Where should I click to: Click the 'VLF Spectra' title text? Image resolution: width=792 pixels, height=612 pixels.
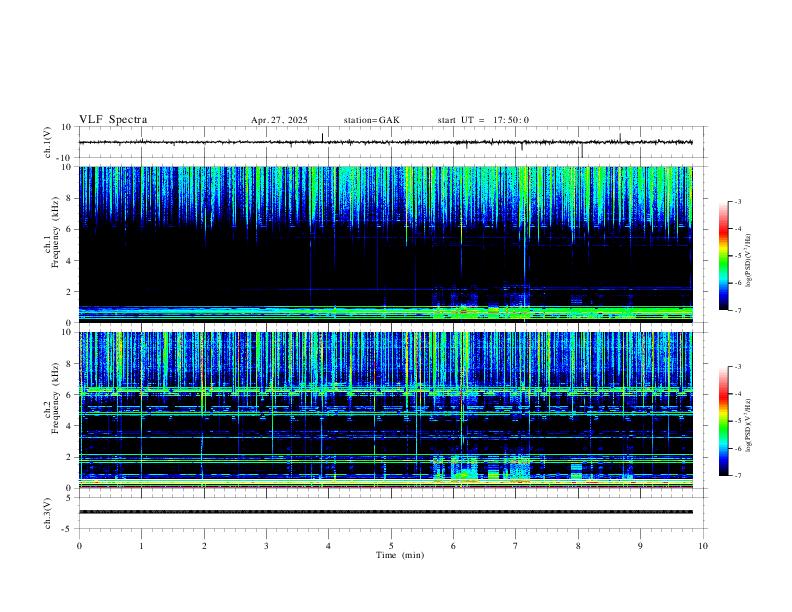pyautogui.click(x=113, y=120)
